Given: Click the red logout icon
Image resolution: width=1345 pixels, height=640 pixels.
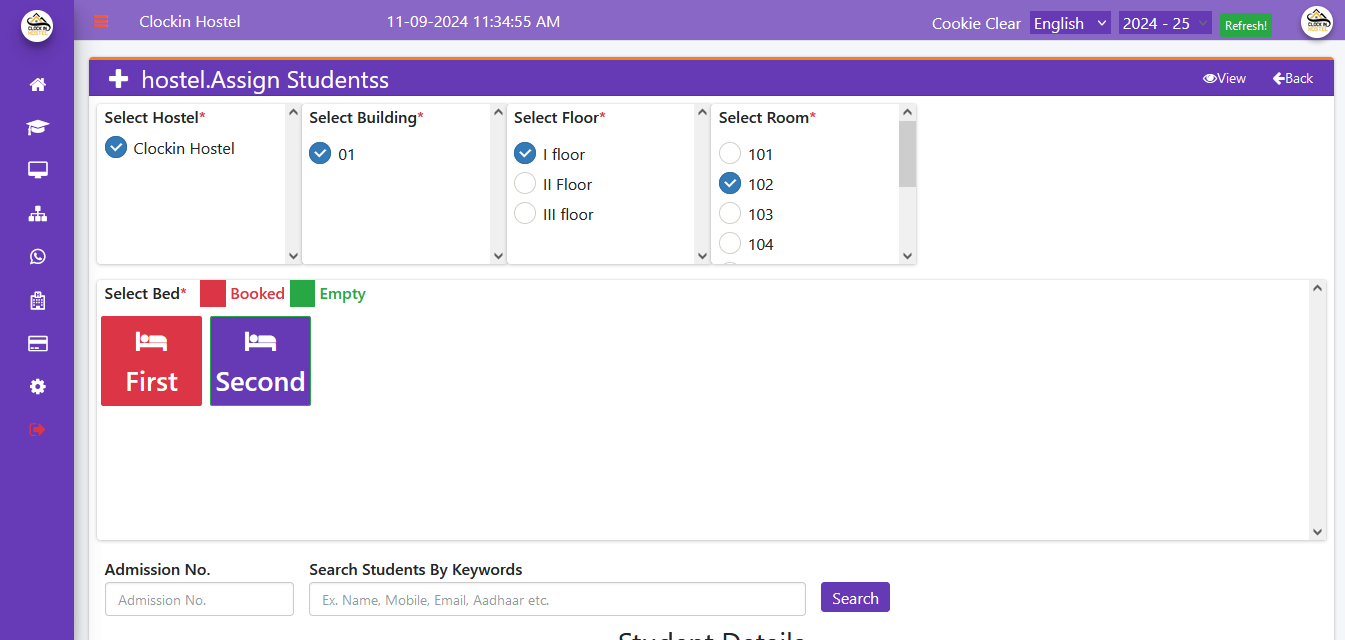Looking at the screenshot, I should (38, 429).
